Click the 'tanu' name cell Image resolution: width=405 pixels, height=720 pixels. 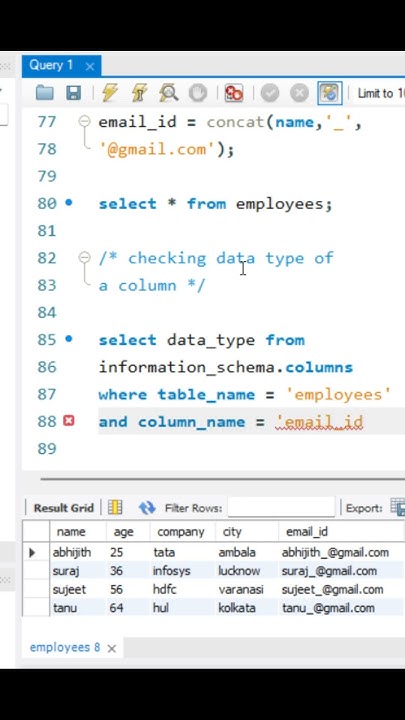coord(78,608)
